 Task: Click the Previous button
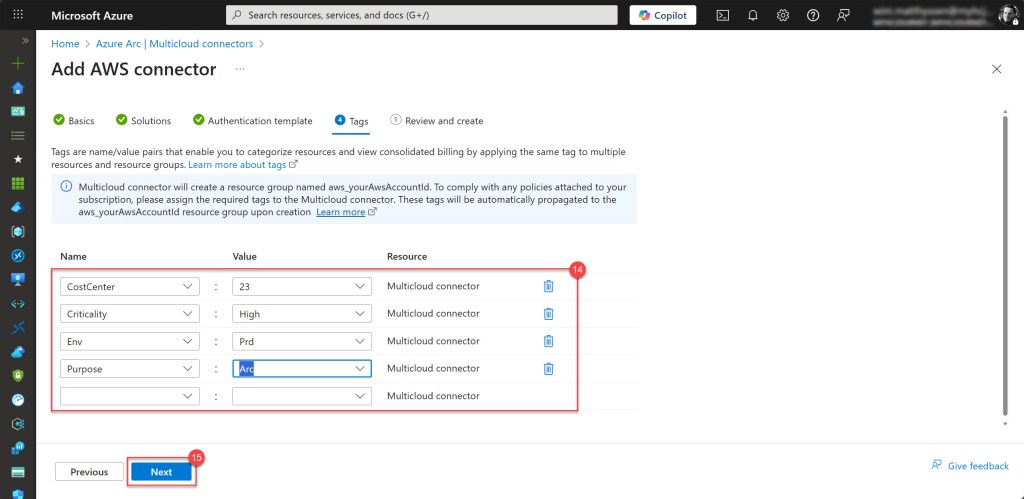point(89,472)
